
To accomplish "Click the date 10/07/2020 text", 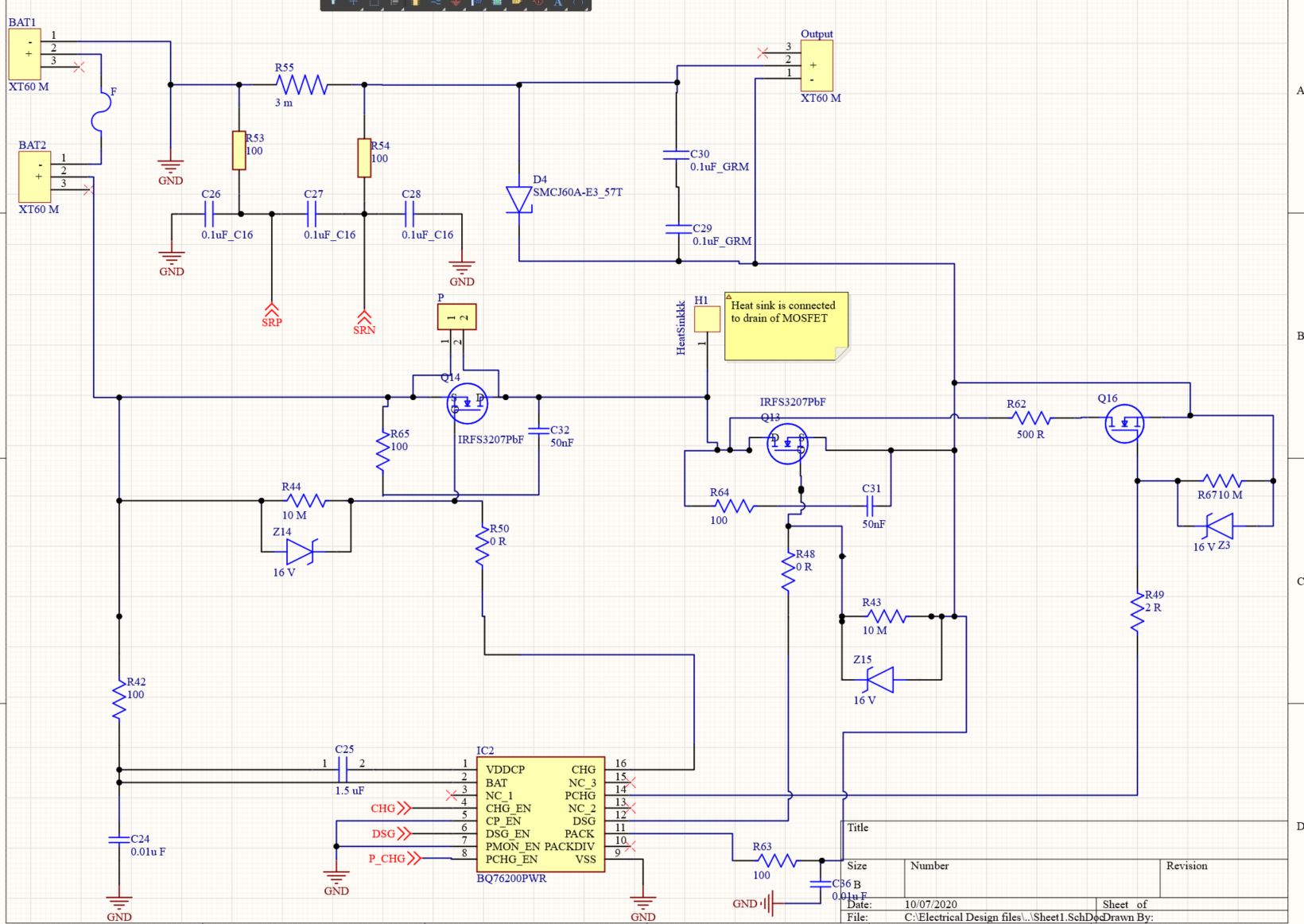I will point(931,904).
